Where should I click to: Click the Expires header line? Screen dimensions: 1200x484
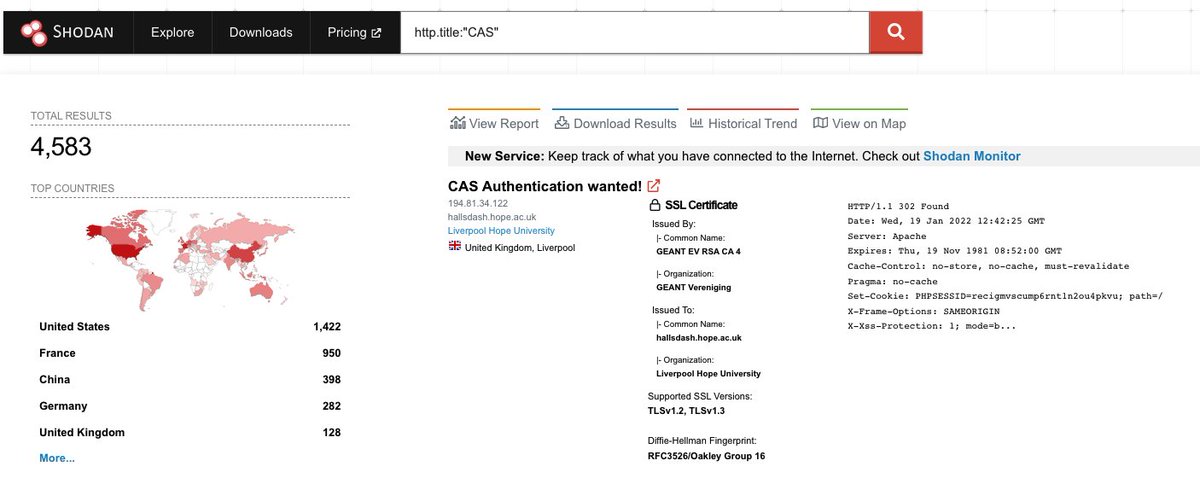954,251
